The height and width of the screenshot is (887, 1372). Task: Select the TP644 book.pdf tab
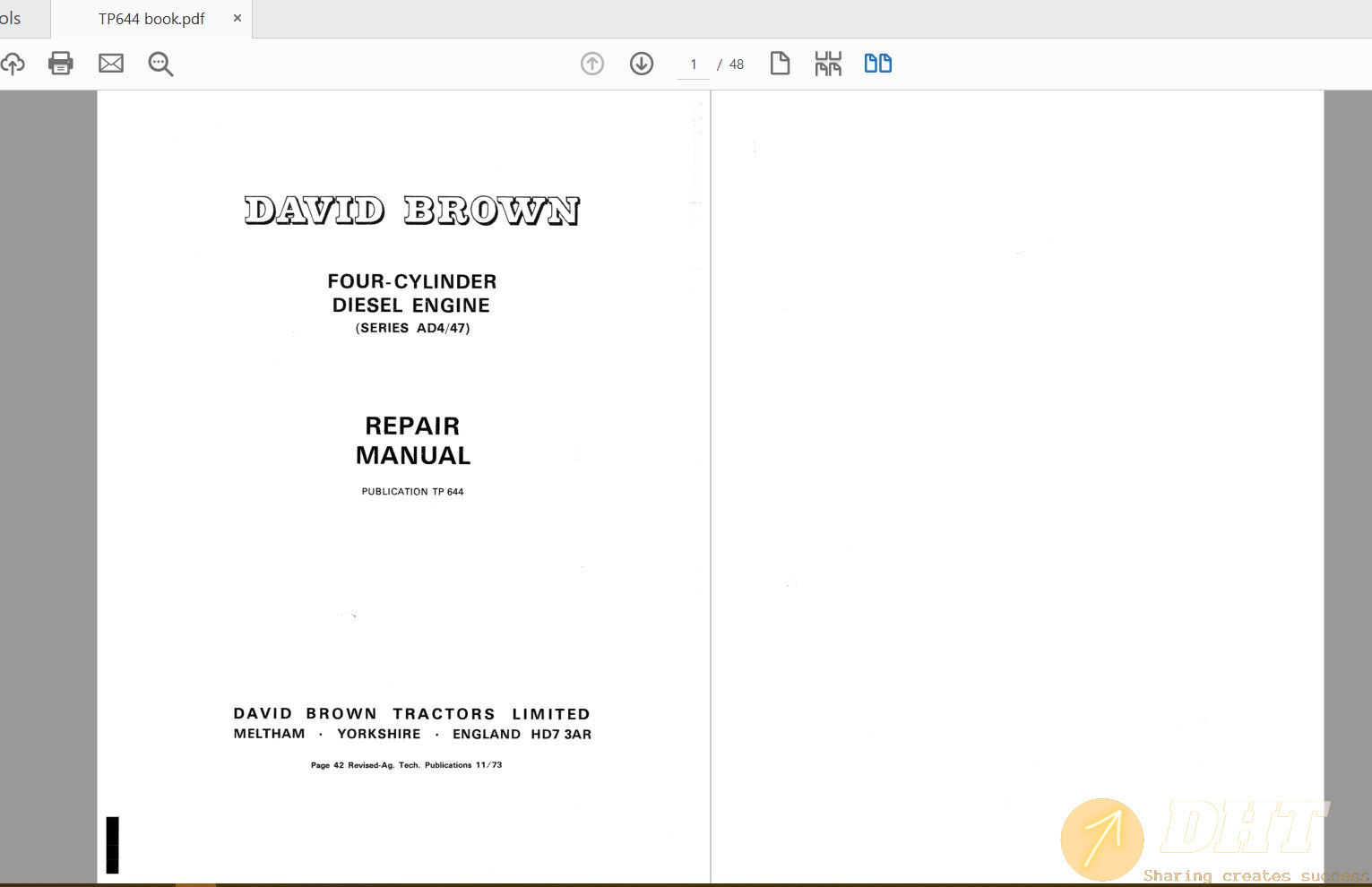(151, 19)
